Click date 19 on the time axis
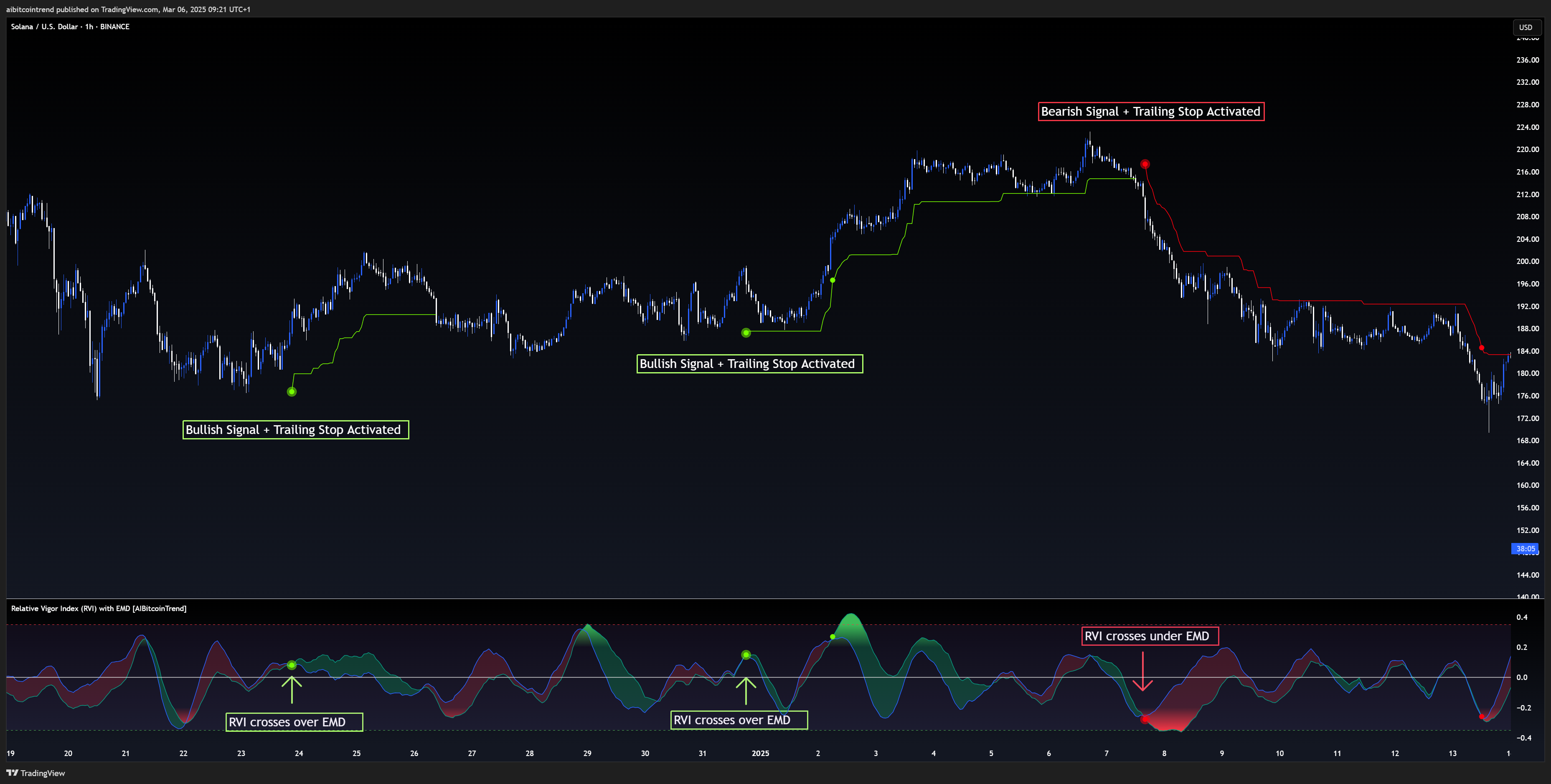The width and height of the screenshot is (1551, 784). (x=10, y=753)
